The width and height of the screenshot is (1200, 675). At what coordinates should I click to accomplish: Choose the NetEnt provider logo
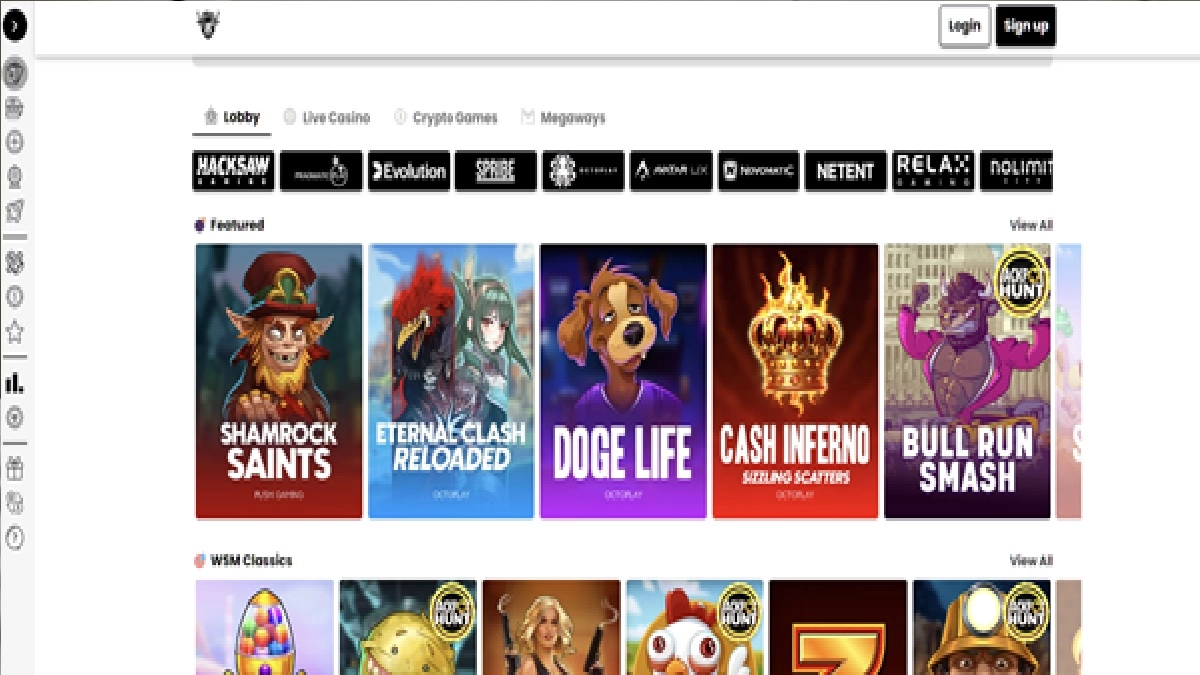click(845, 171)
